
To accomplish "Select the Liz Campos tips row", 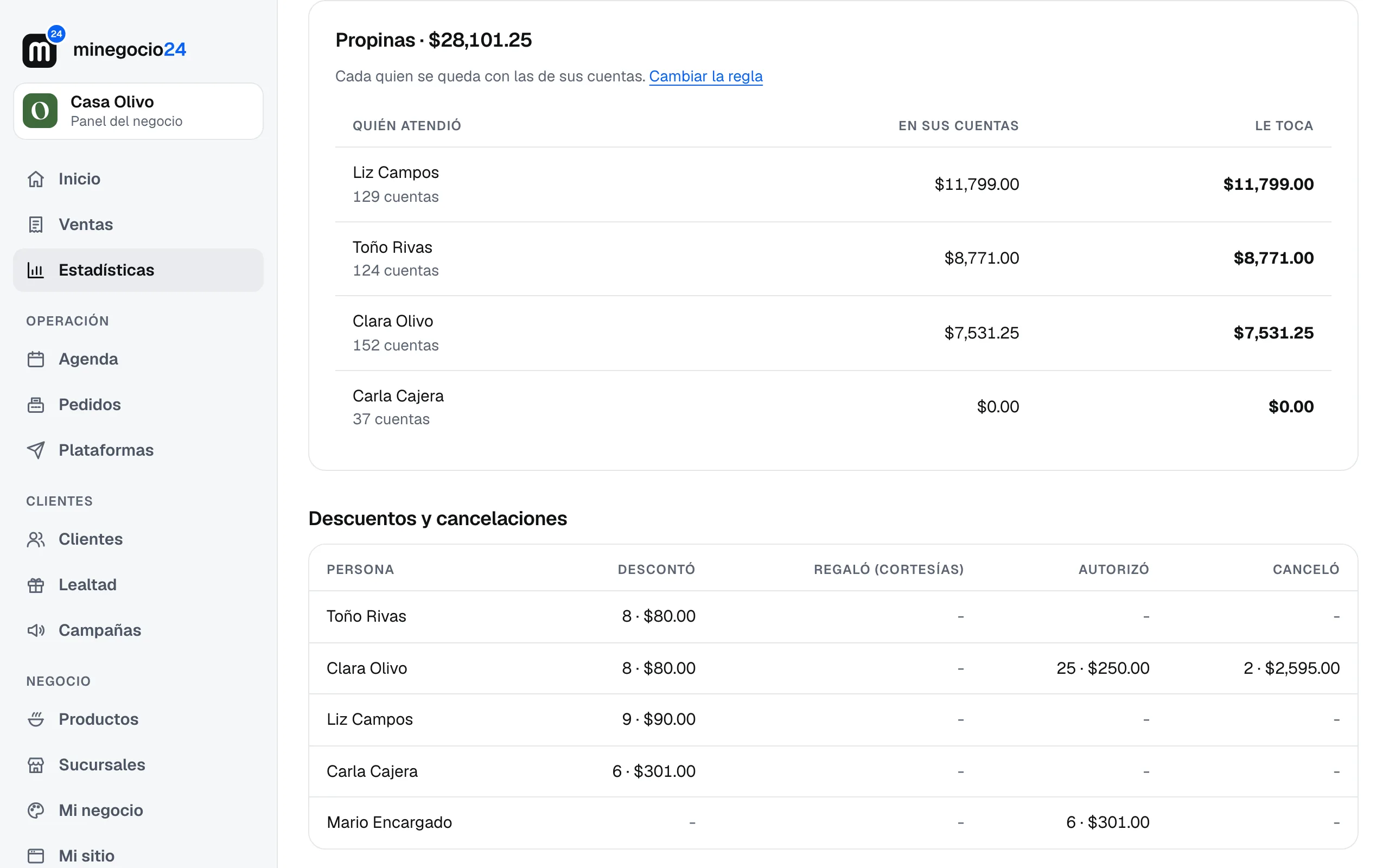I will [x=833, y=184].
